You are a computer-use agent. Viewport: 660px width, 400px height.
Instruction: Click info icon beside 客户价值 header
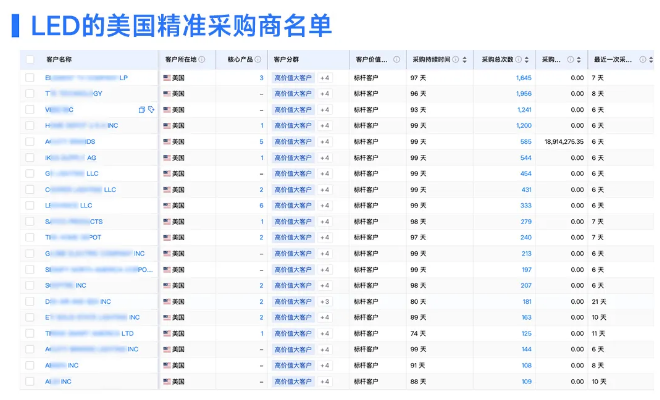pyautogui.click(x=397, y=59)
